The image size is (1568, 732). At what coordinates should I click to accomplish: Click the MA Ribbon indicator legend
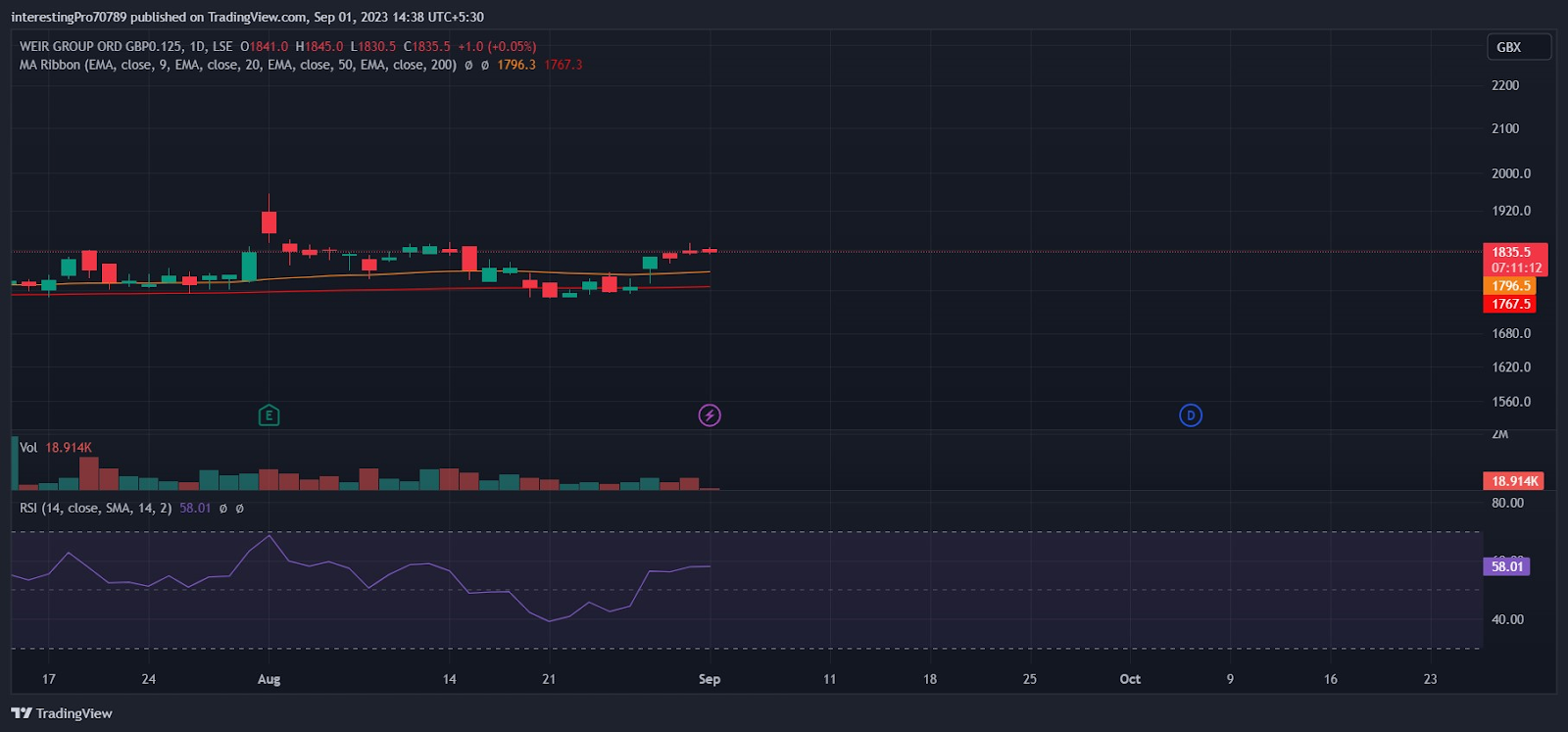tap(238, 65)
